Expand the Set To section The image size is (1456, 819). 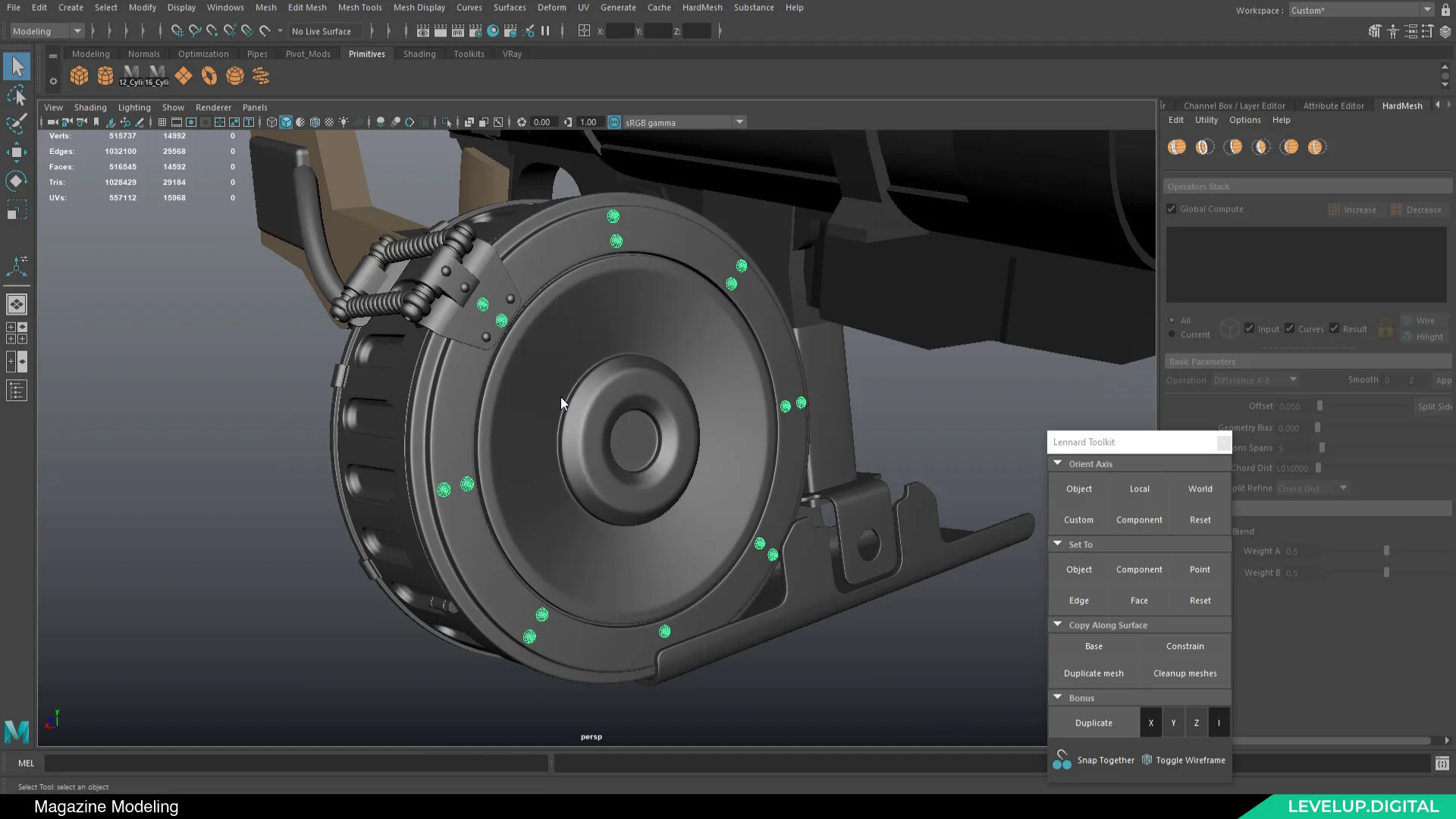tap(1058, 543)
